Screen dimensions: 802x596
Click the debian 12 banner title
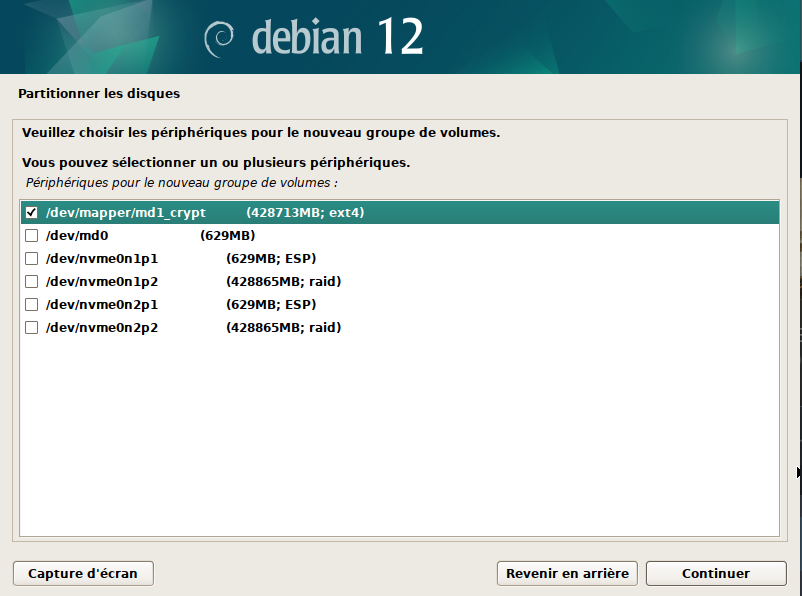pos(338,37)
